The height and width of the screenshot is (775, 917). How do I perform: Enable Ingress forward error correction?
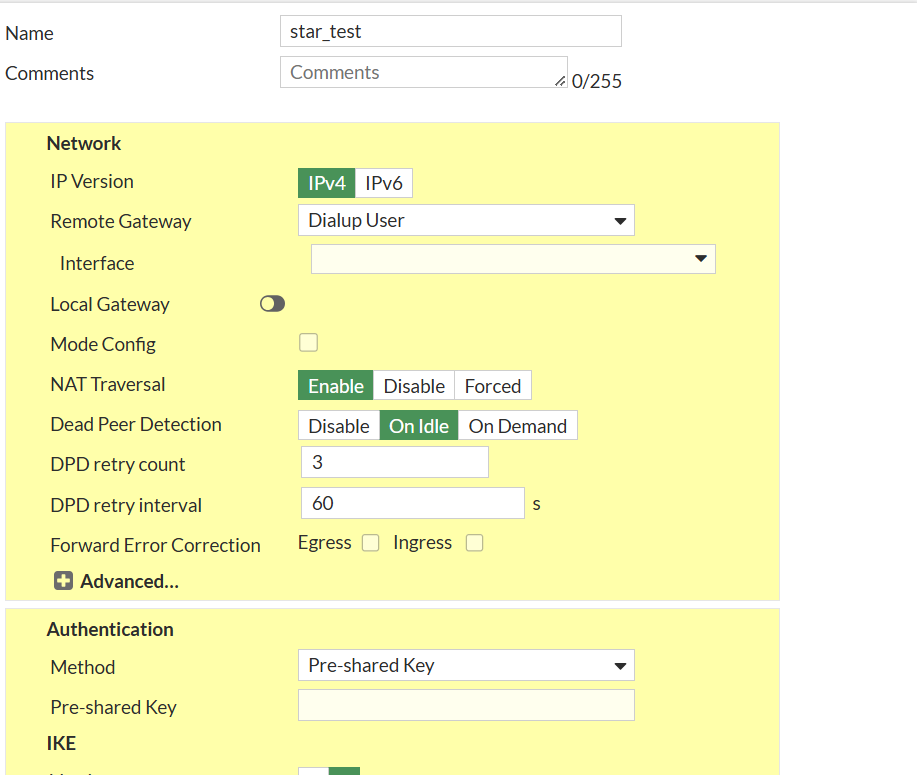475,543
